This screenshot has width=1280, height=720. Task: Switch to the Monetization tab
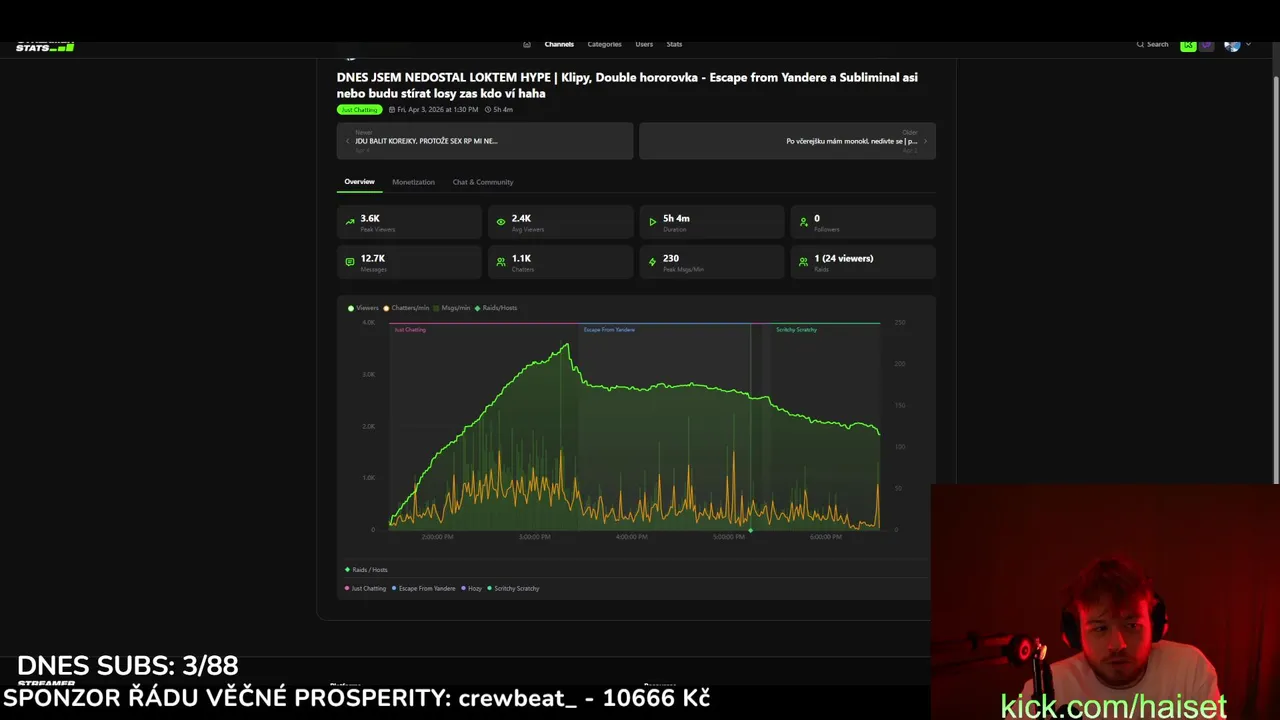[413, 182]
